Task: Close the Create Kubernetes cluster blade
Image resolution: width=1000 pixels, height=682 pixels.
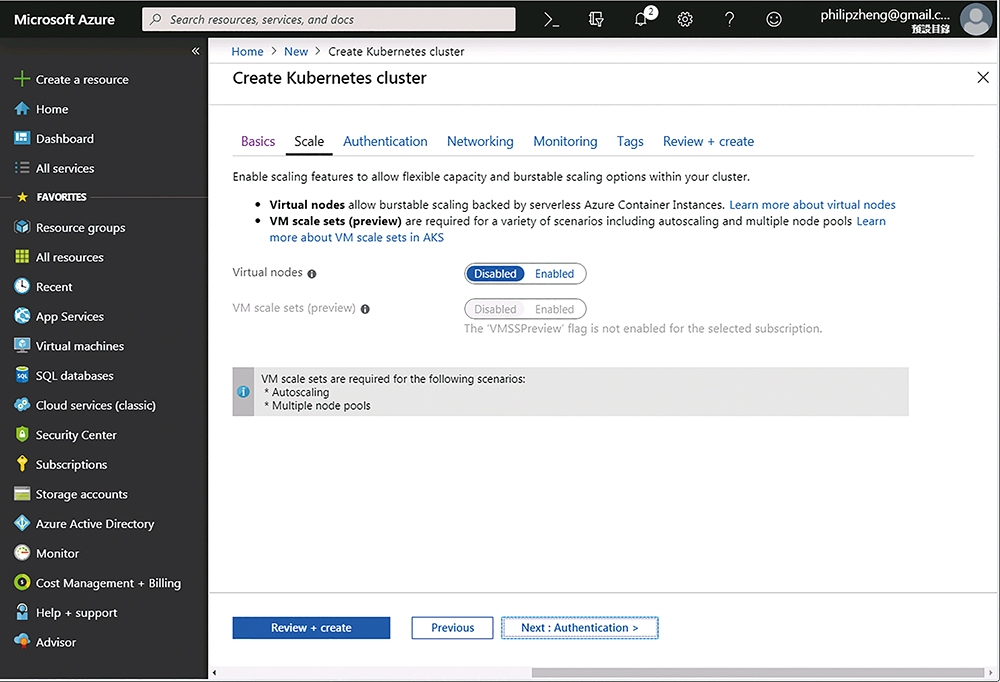Action: (983, 77)
